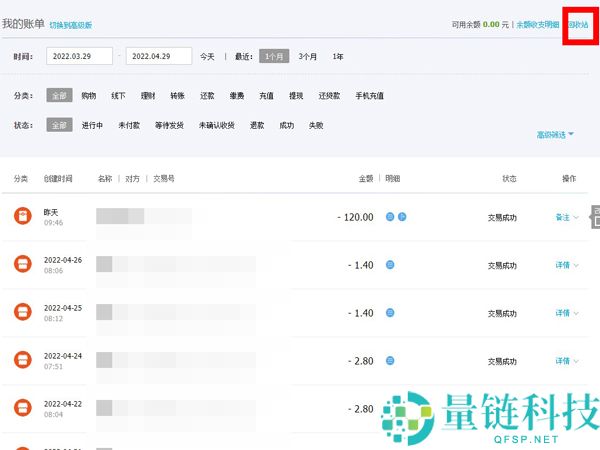The width and height of the screenshot is (600, 450).
Task: Click the category icon for the 2022-04-26 transaction
Action: point(22,264)
